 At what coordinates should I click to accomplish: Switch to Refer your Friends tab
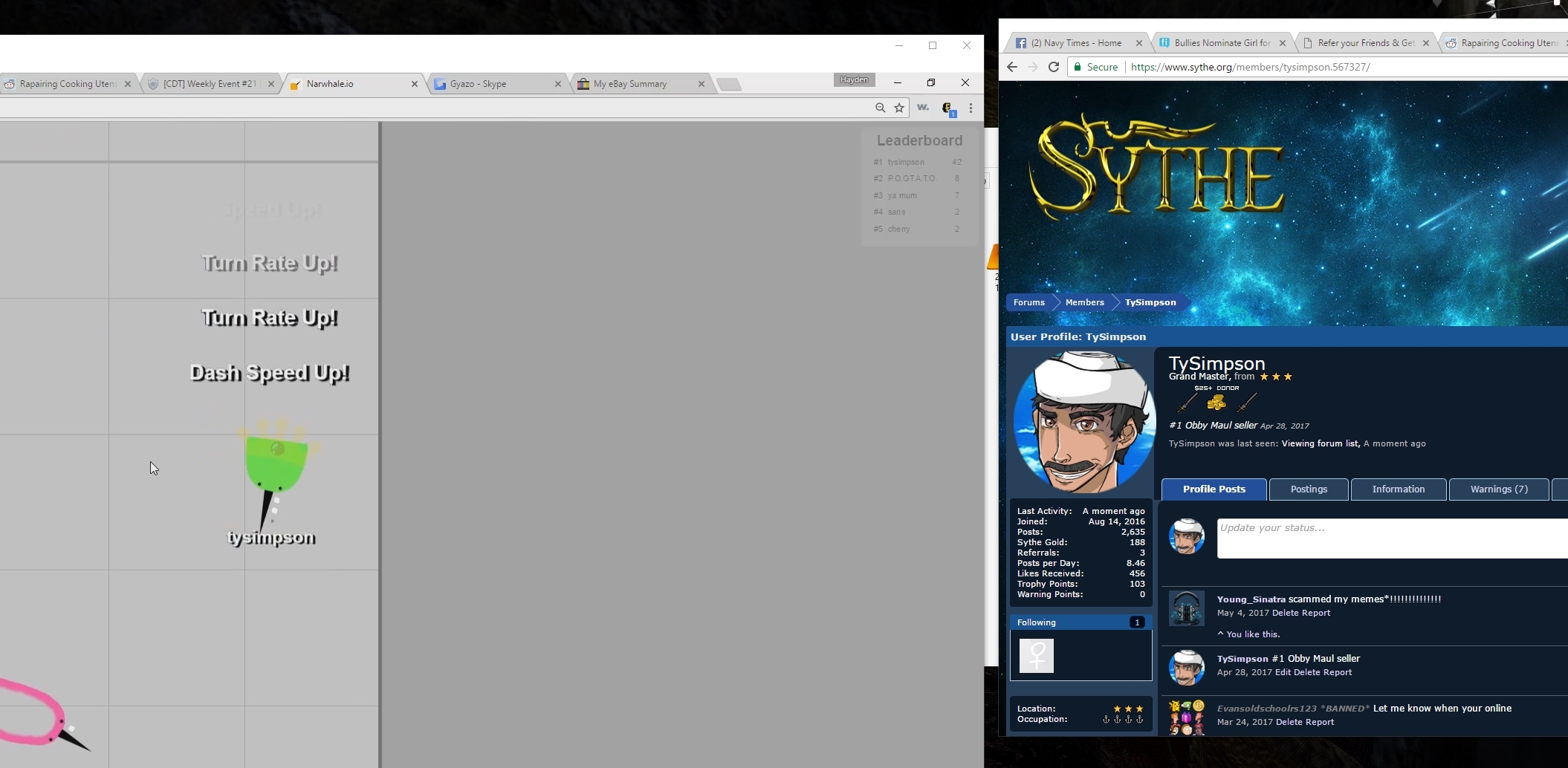click(1366, 43)
